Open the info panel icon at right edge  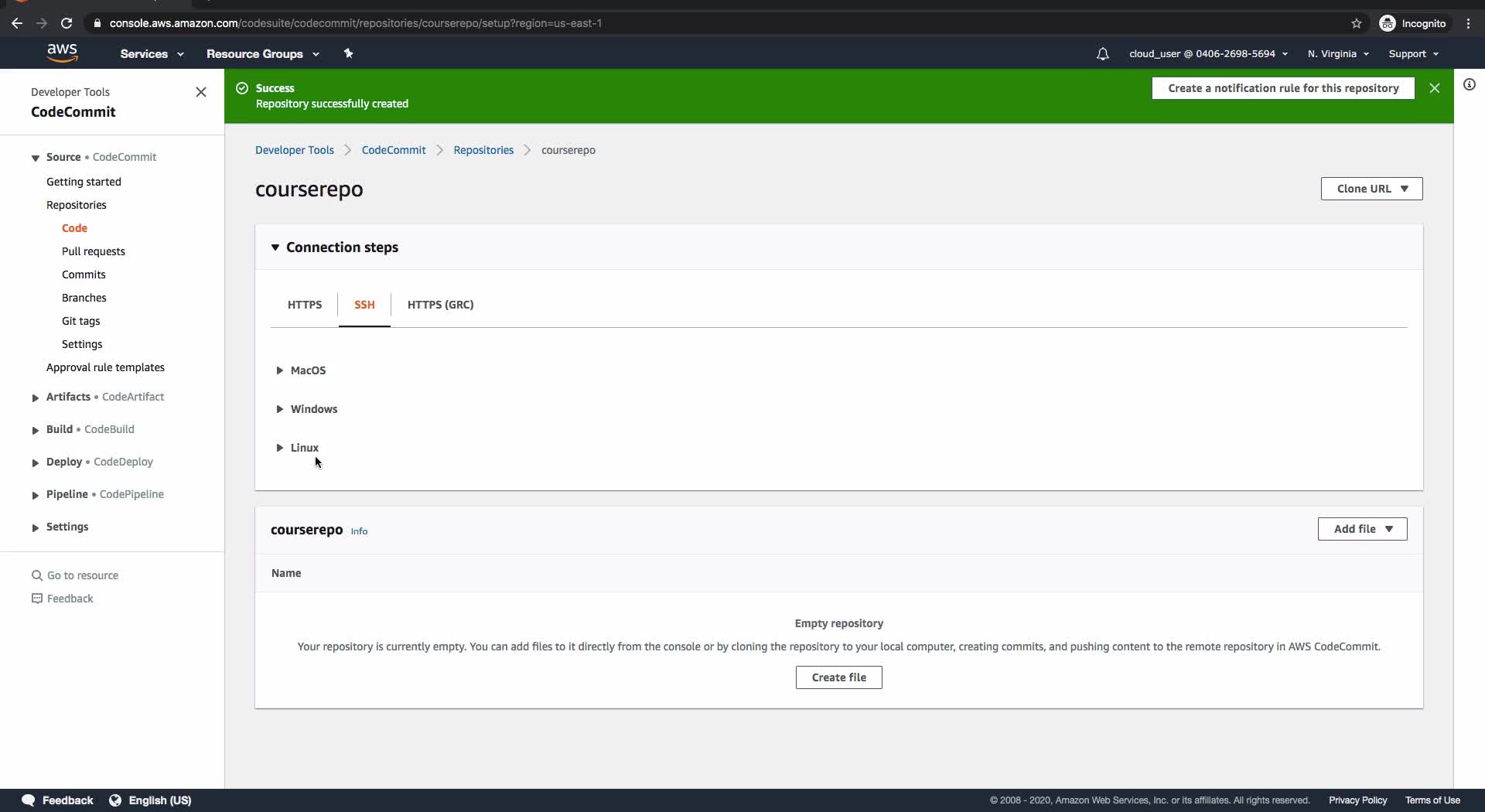1470,84
